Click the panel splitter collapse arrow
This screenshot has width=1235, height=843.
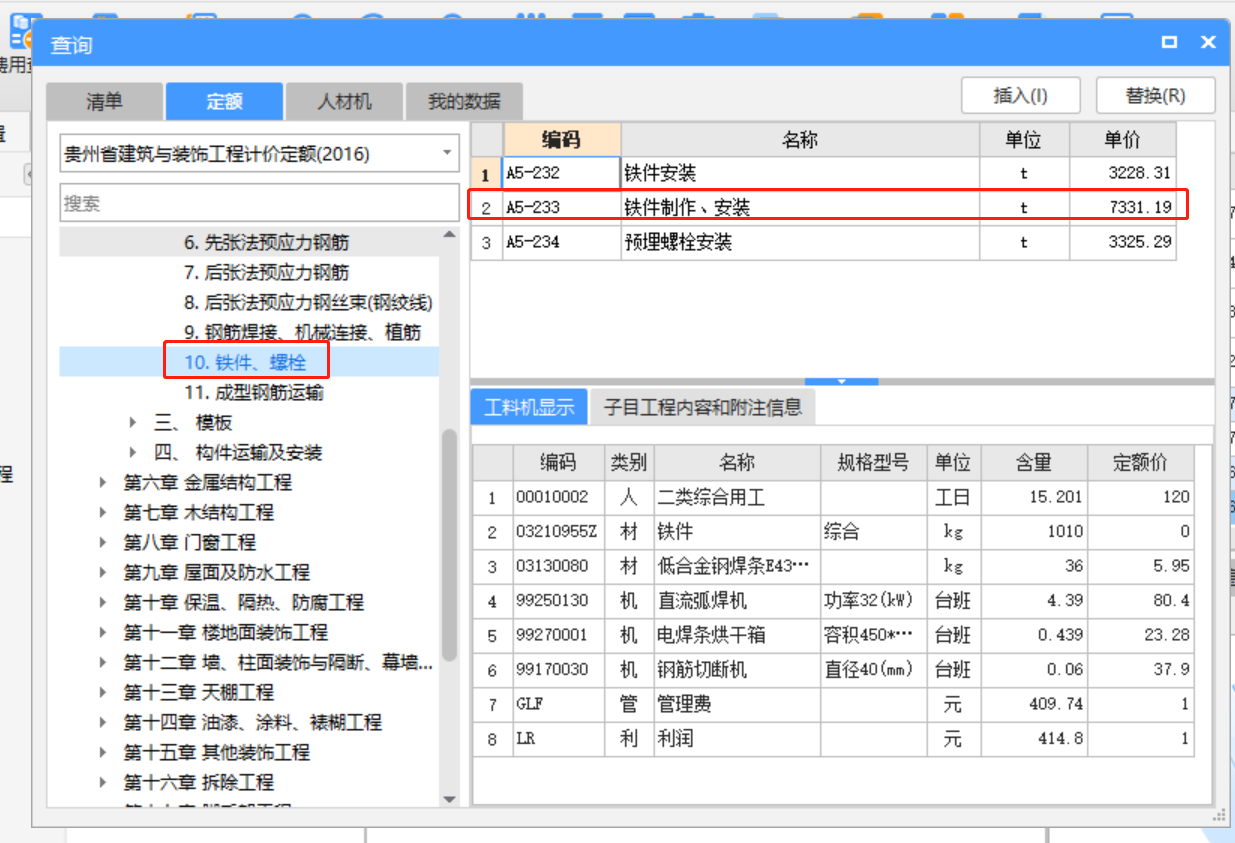pyautogui.click(x=842, y=381)
